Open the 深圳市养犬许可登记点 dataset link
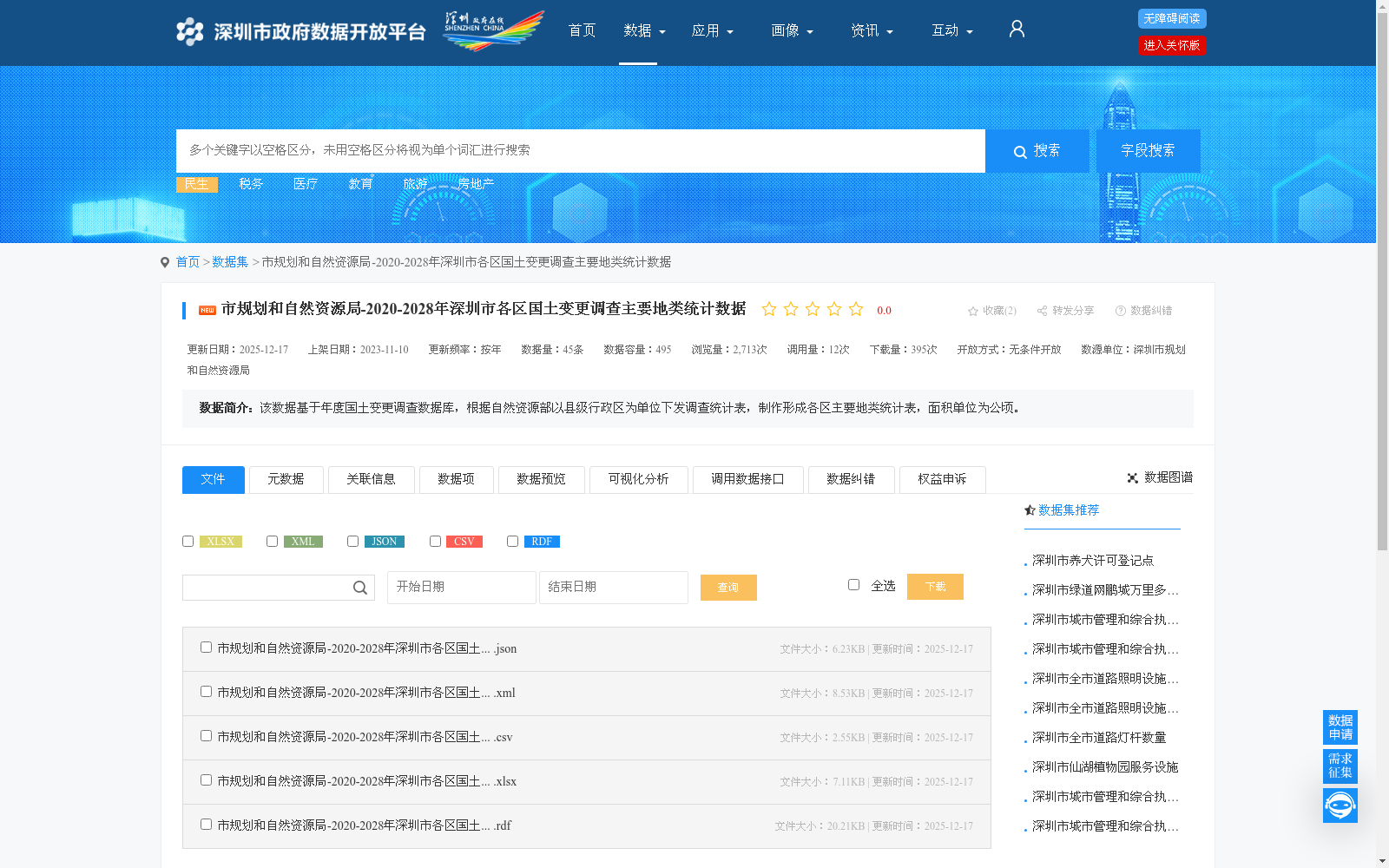The height and width of the screenshot is (868, 1389). [x=1093, y=560]
